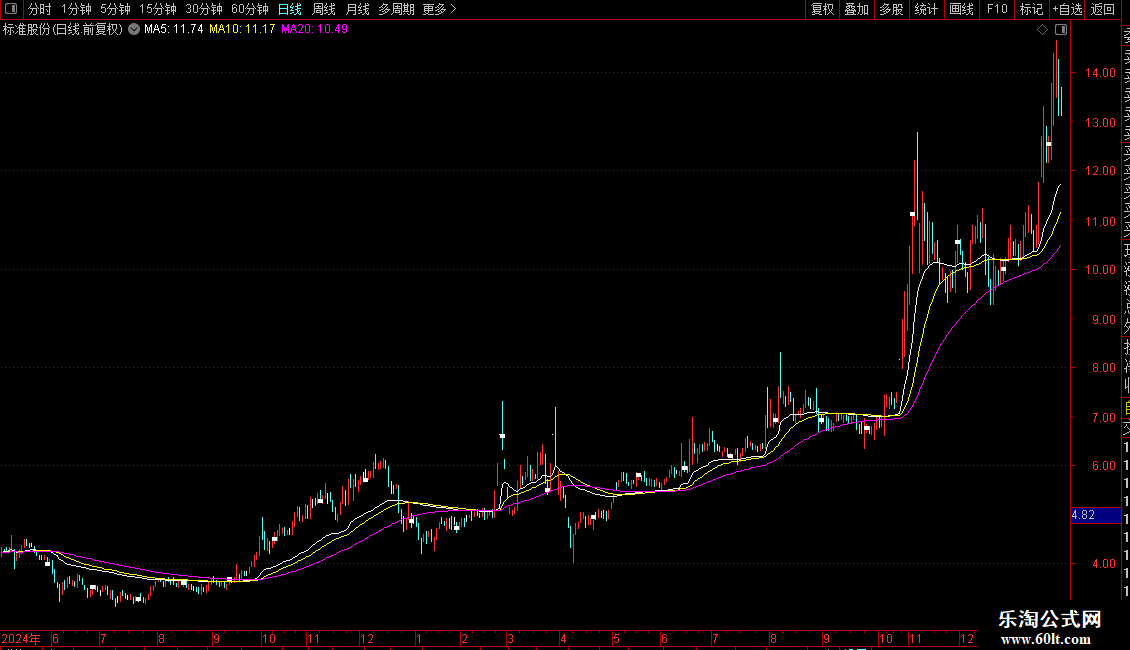This screenshot has width=1130, height=650.
Task: Click the 标记 mark button
Action: (x=1031, y=9)
